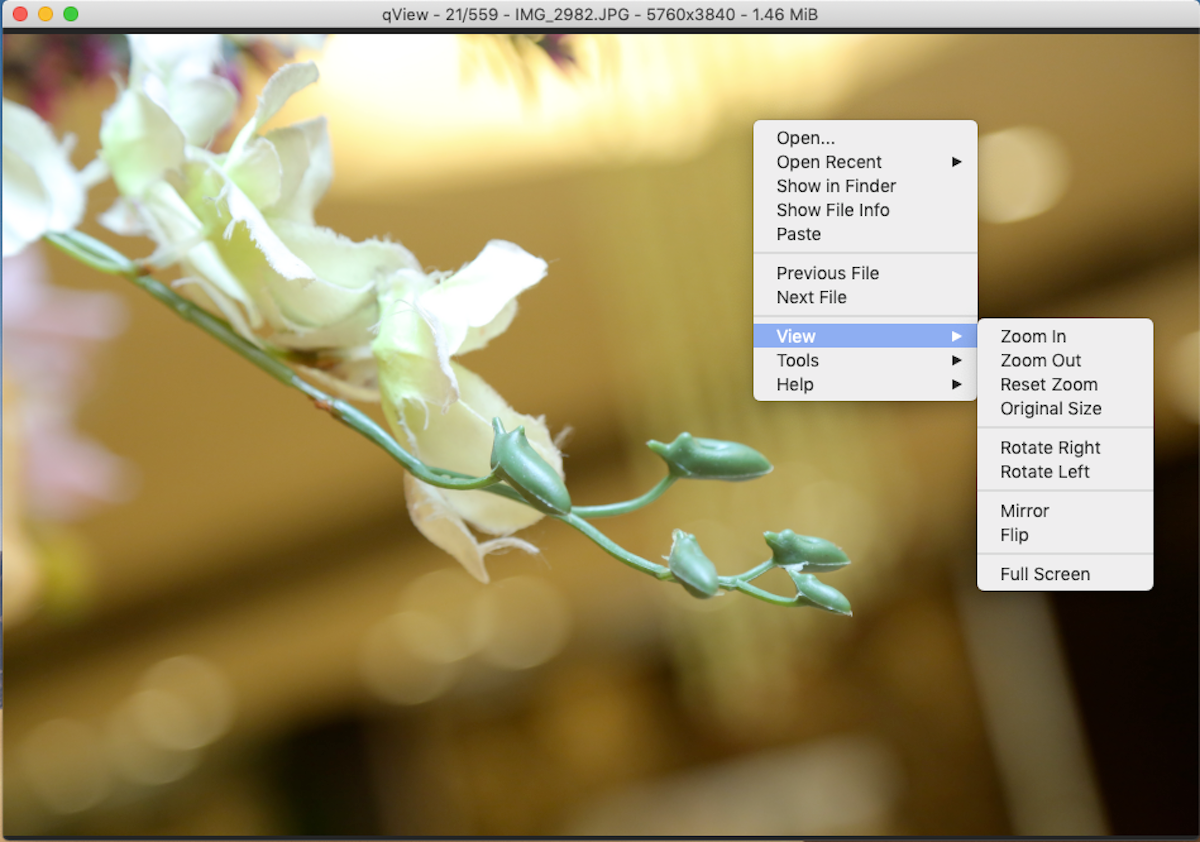Screen dimensions: 1200x842
Task: Reset Zoom to default
Action: (1048, 384)
